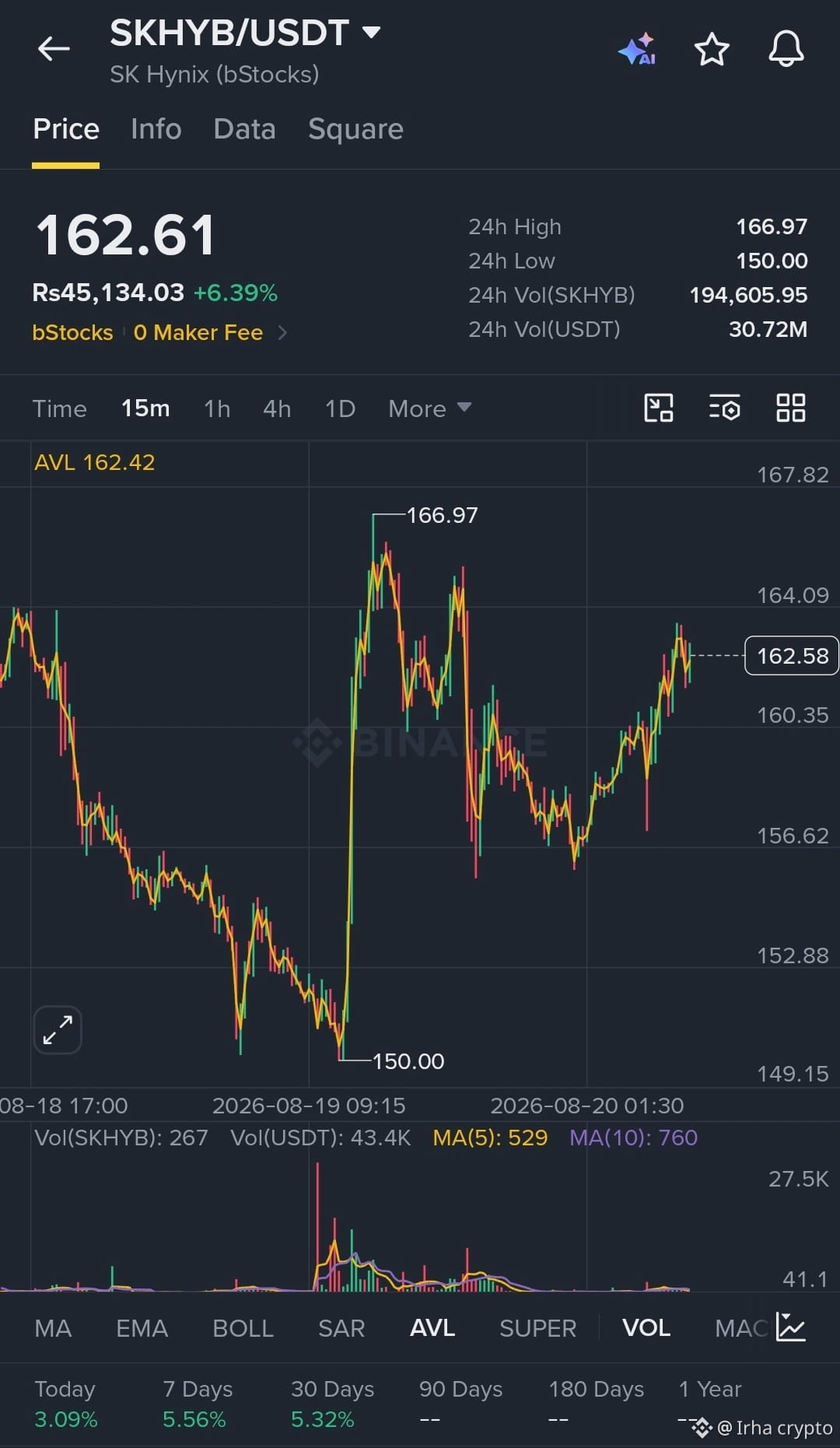Open the More timeframes dropdown
Image resolution: width=840 pixels, height=1448 pixels.
pos(430,408)
